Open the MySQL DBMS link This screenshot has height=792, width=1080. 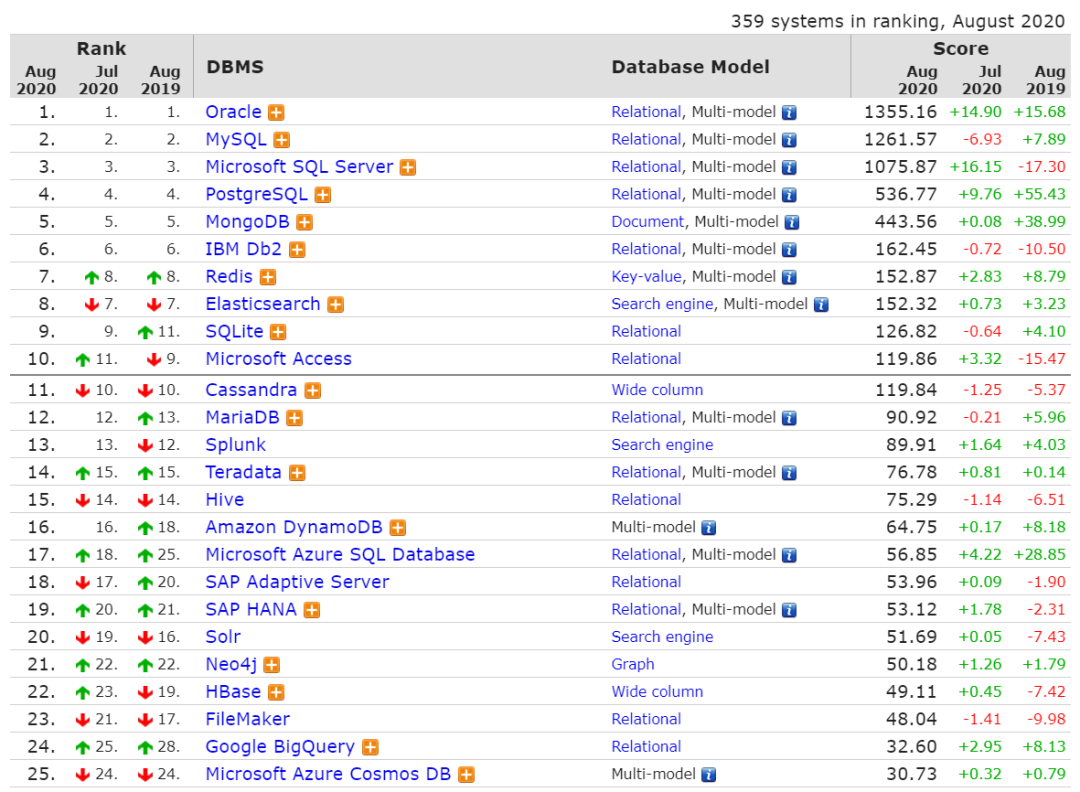click(236, 139)
